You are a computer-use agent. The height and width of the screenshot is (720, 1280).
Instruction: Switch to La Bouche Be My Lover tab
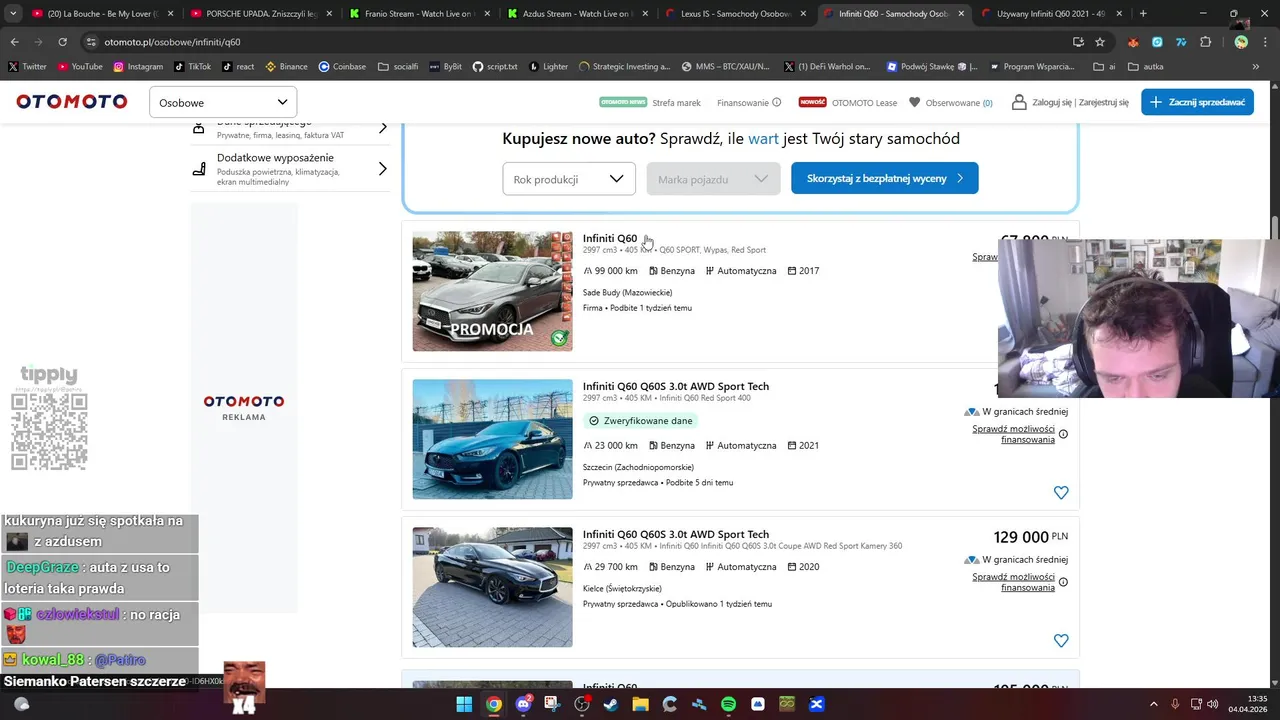point(102,14)
